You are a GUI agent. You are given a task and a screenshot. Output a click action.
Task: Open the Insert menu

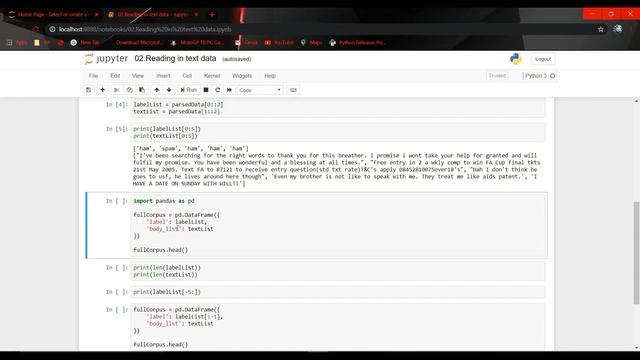pos(163,76)
